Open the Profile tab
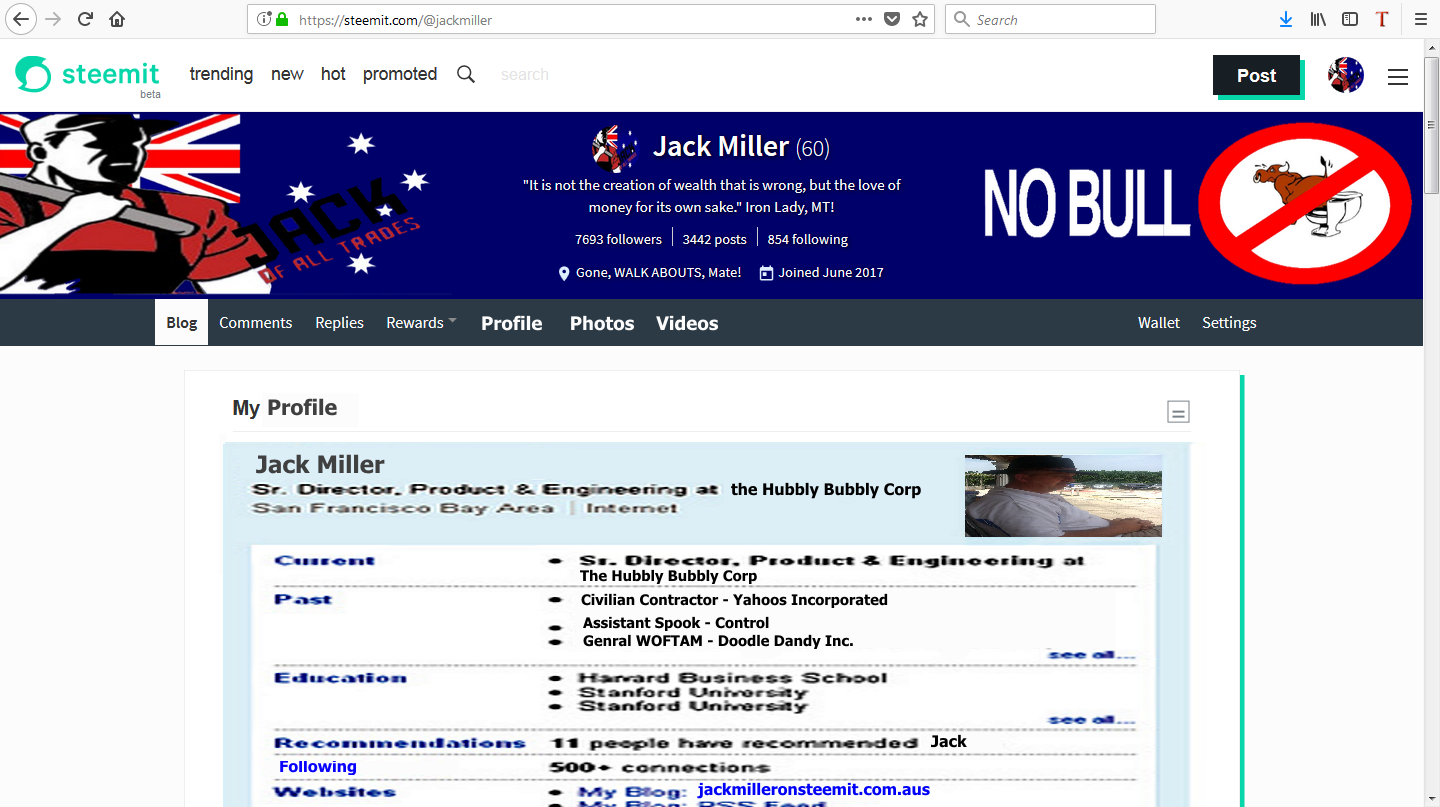Screen dimensions: 1440x807 click(512, 323)
